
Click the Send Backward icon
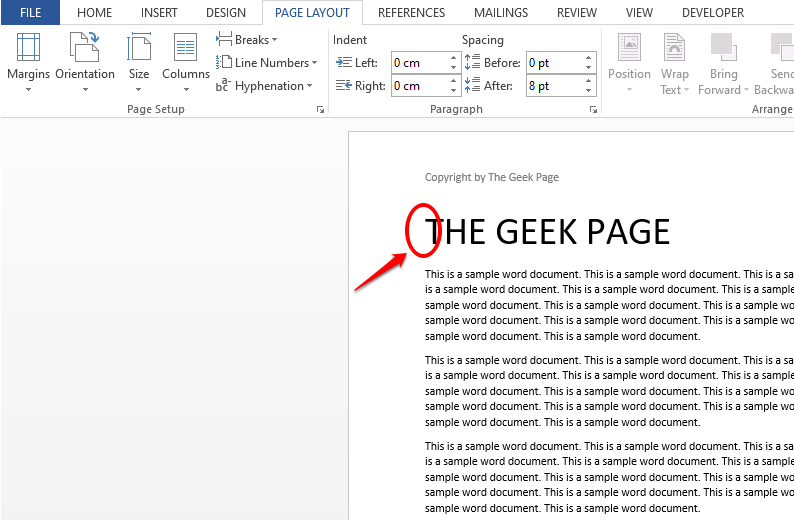[782, 47]
